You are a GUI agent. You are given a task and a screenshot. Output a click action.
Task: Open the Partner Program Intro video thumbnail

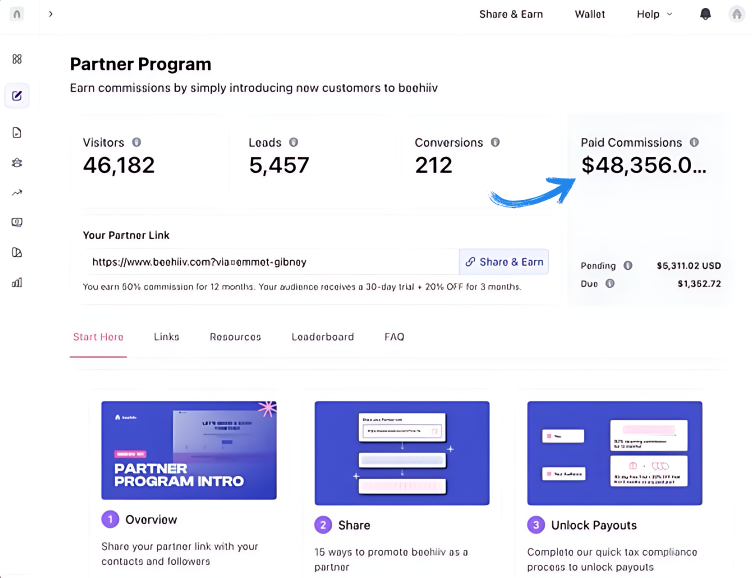189,450
